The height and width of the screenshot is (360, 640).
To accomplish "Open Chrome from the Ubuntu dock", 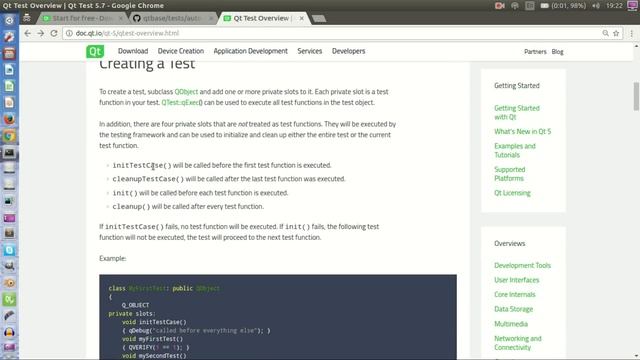I will pos(9,136).
